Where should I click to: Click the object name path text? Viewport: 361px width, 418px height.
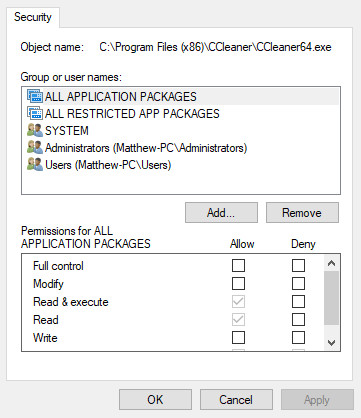click(215, 47)
